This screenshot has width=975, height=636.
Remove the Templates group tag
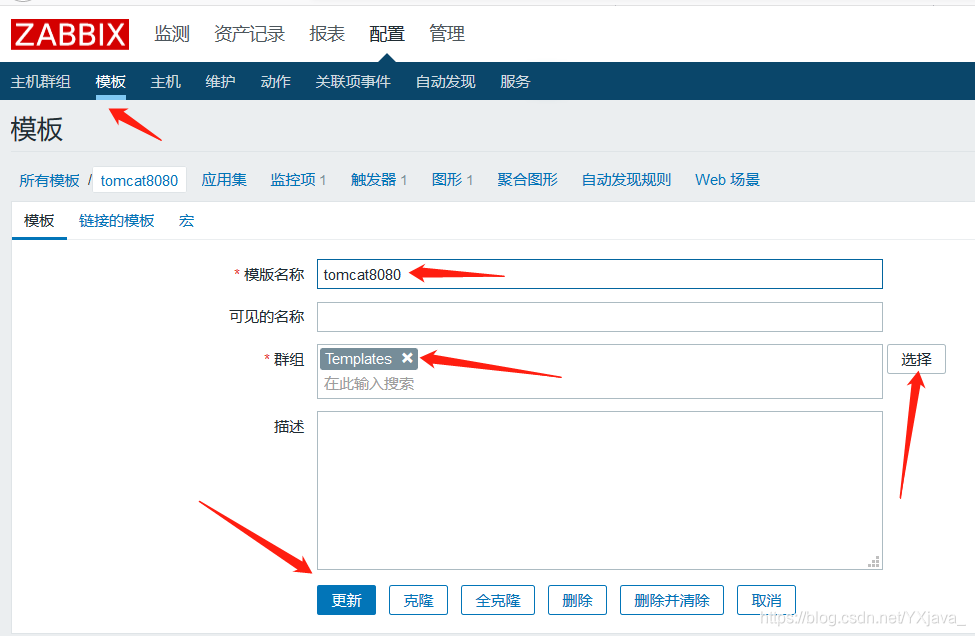tap(407, 358)
